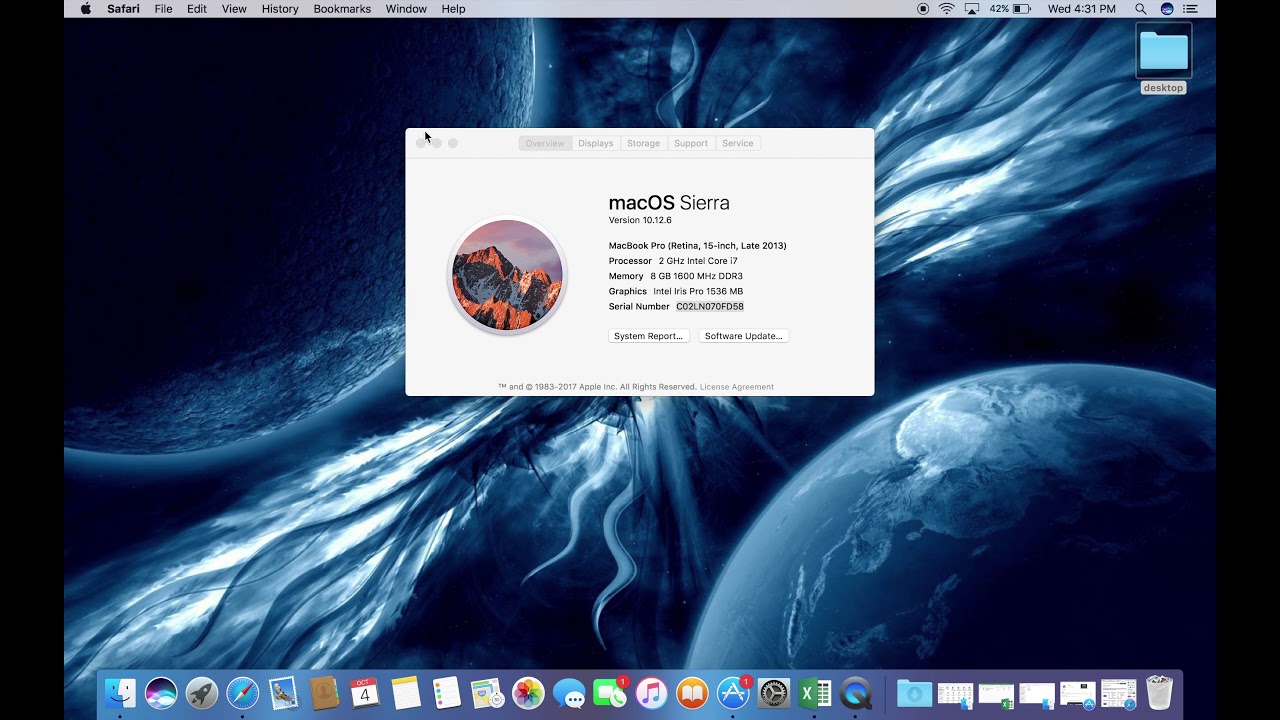
Task: Open the Help menu
Action: point(453,9)
